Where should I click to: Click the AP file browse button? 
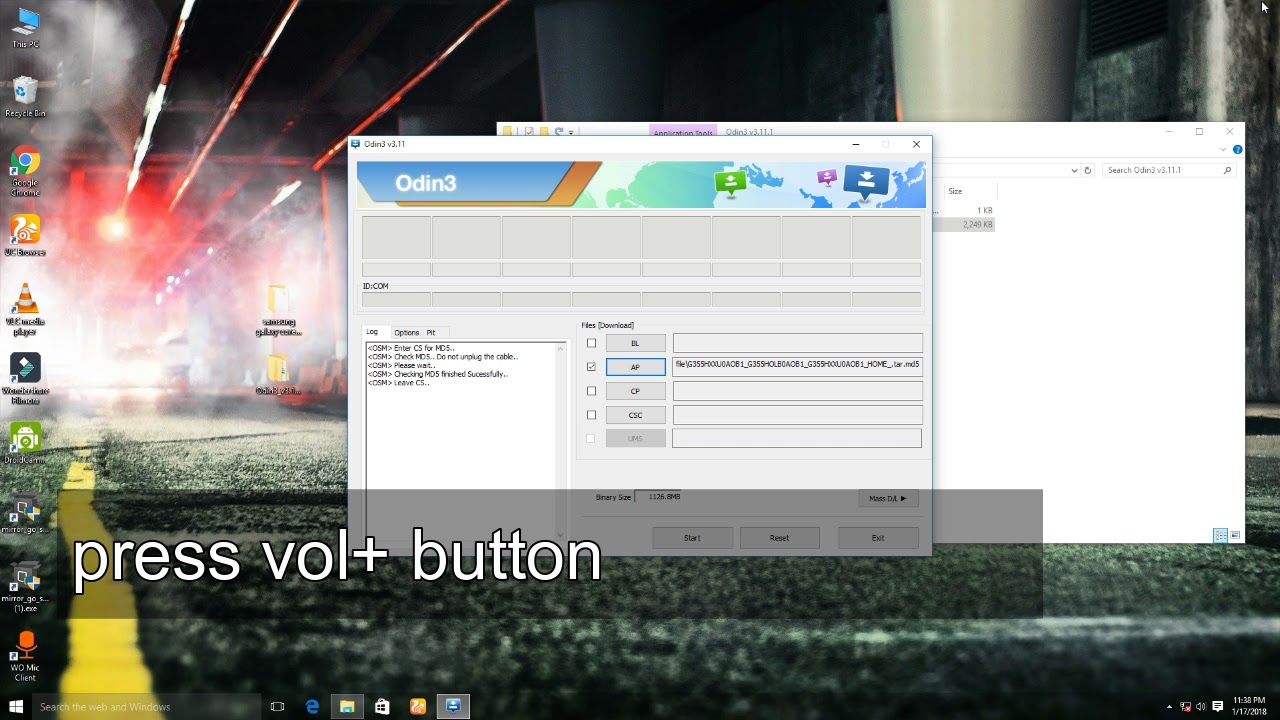(635, 367)
